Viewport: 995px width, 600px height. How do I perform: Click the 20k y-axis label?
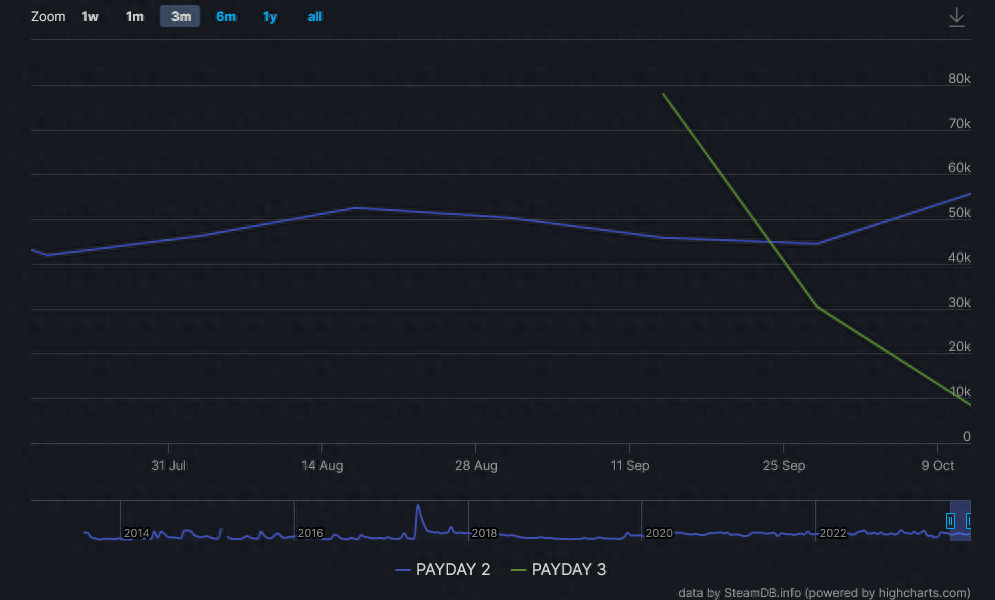point(959,346)
